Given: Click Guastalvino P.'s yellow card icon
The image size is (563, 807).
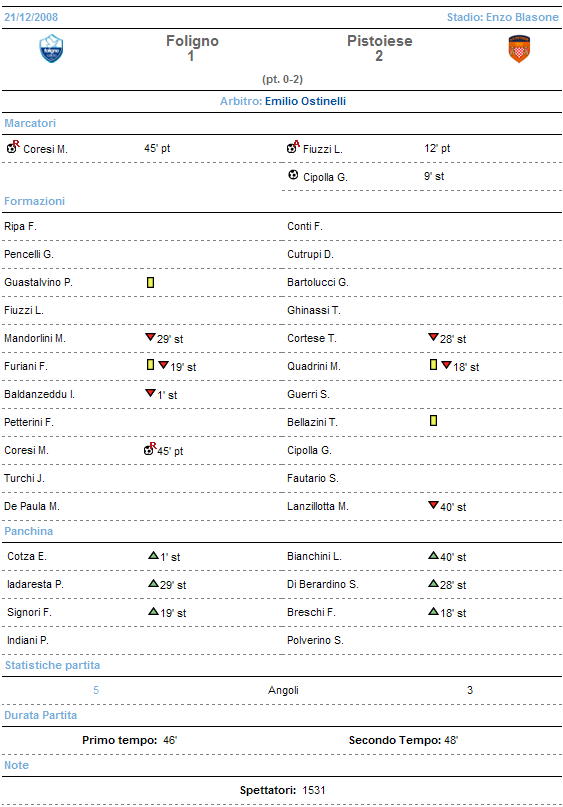Looking at the screenshot, I should 150,282.
